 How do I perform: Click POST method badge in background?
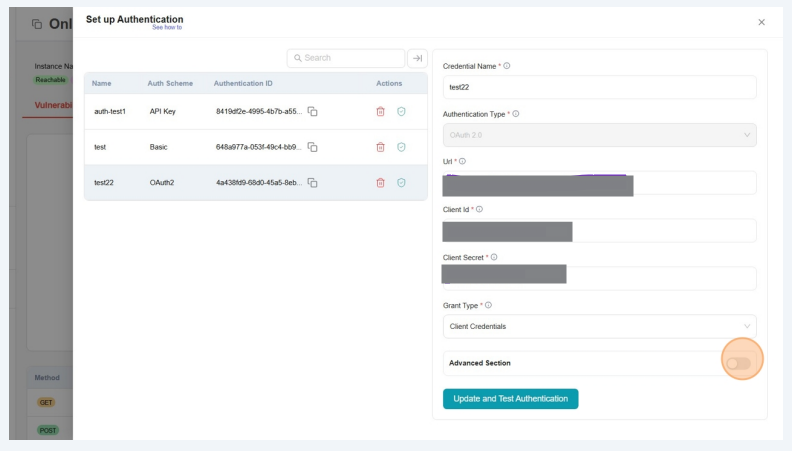pyautogui.click(x=48, y=430)
